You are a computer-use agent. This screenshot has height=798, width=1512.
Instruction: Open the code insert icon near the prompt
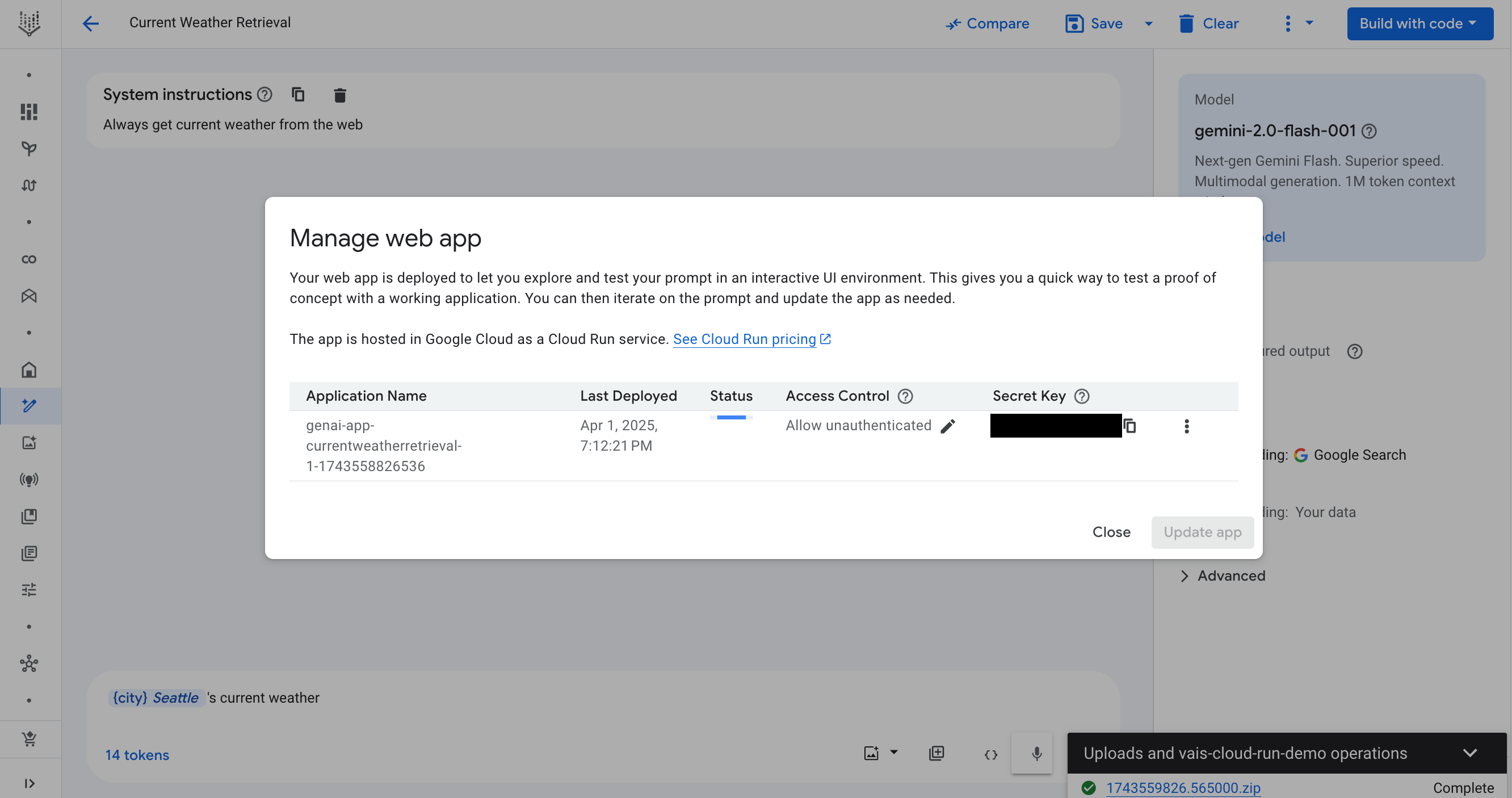click(990, 753)
